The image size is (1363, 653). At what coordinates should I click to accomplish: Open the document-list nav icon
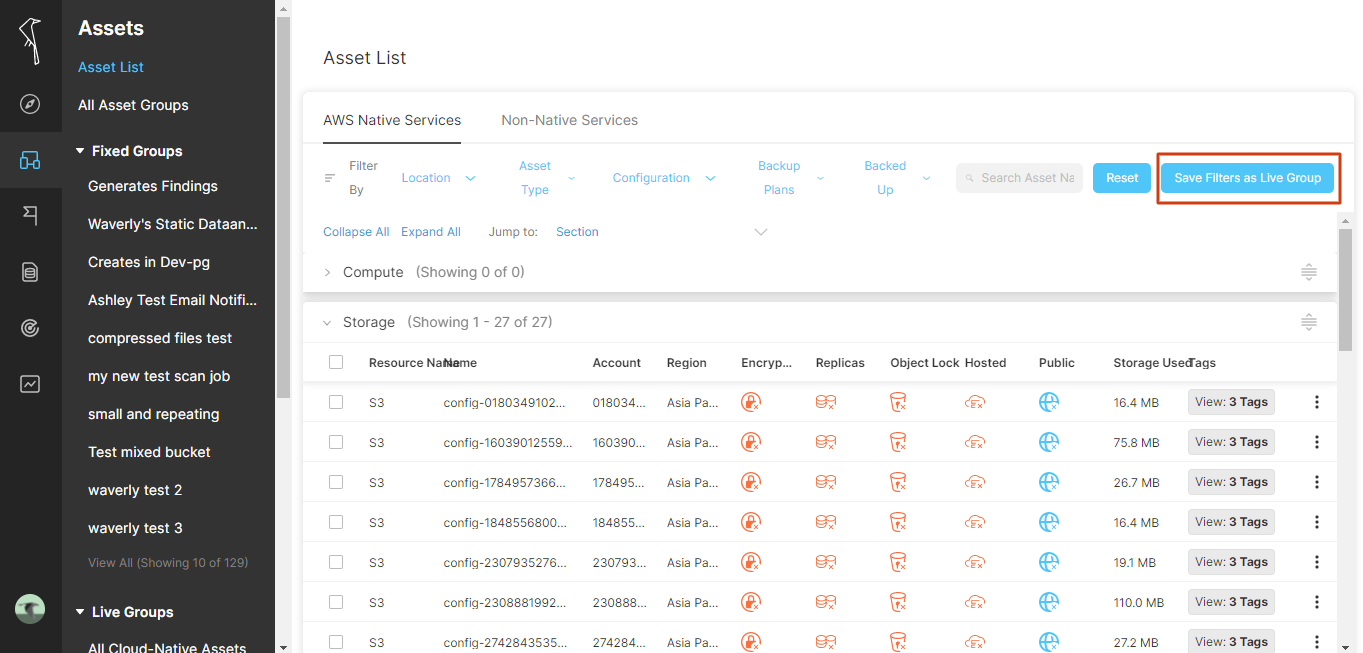(x=30, y=272)
